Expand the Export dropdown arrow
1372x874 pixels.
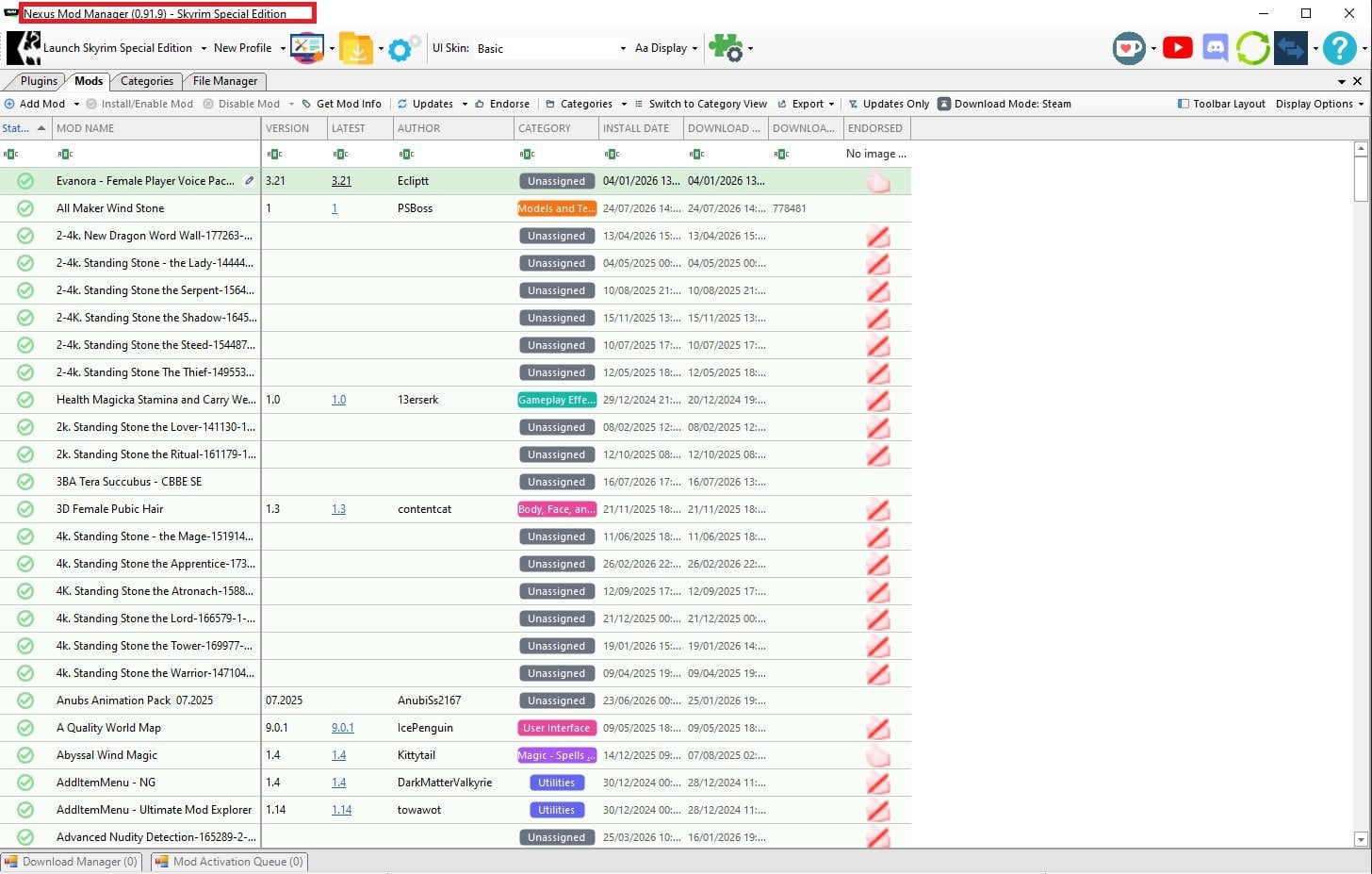[x=831, y=104]
